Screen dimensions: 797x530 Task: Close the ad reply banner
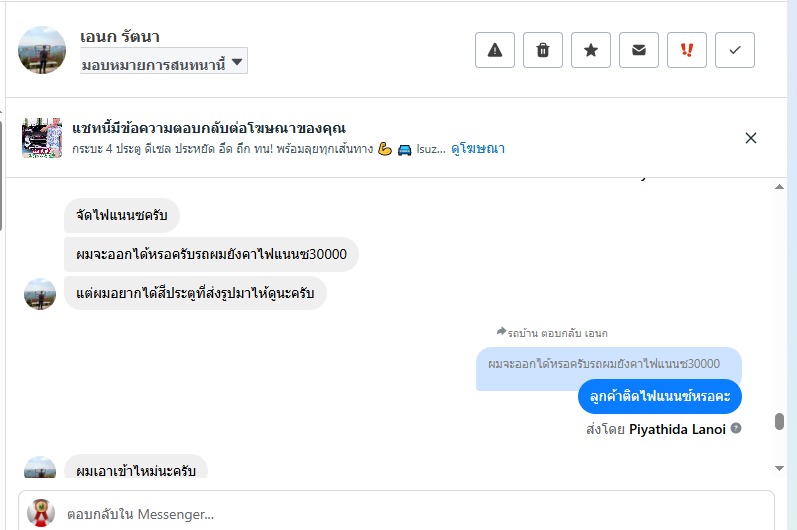[751, 138]
